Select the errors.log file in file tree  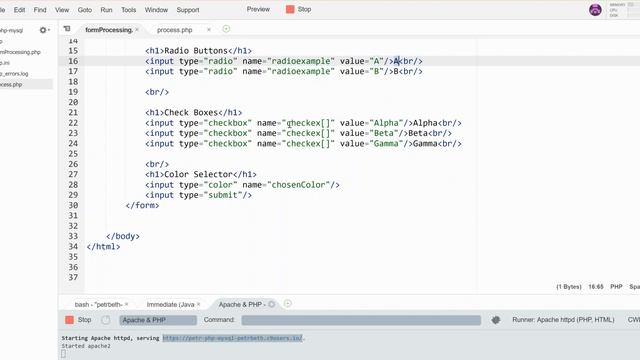(14, 74)
